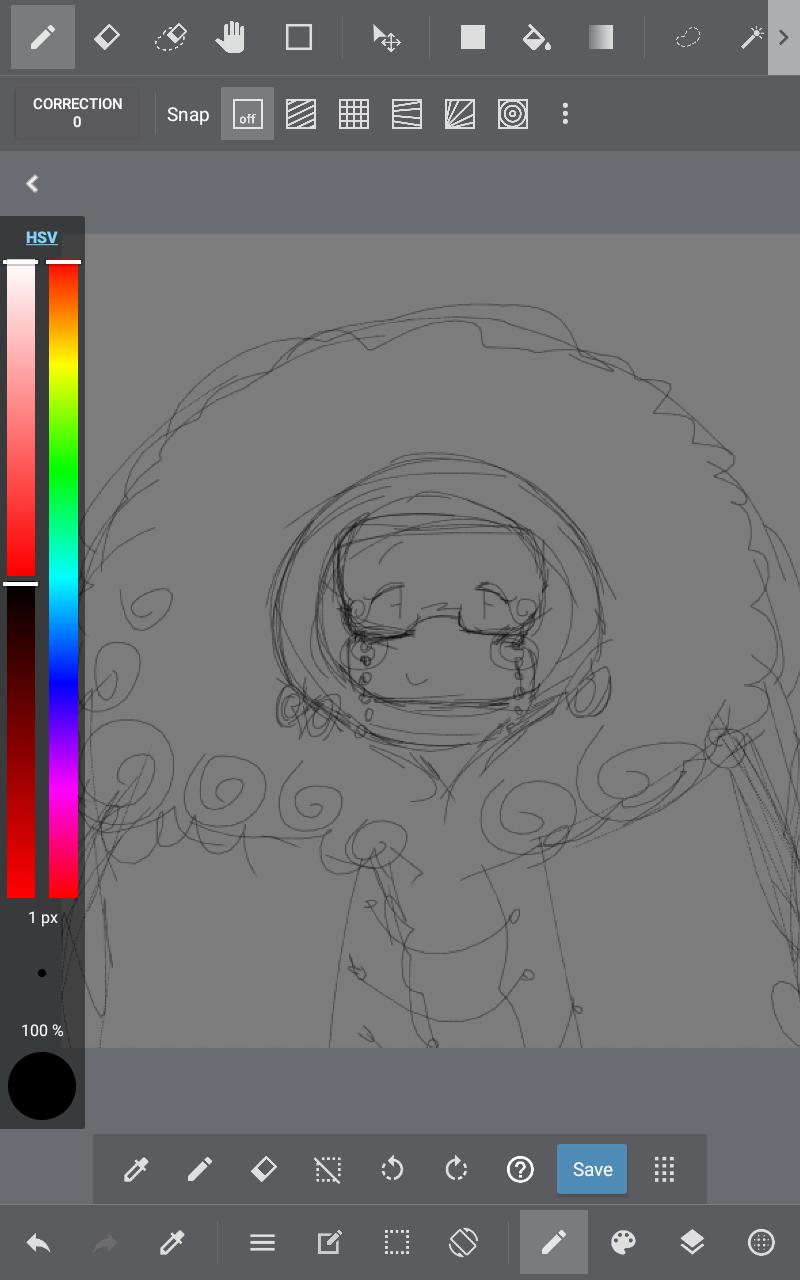Undo the last stroke
The height and width of the screenshot is (1280, 800).
[x=39, y=1243]
